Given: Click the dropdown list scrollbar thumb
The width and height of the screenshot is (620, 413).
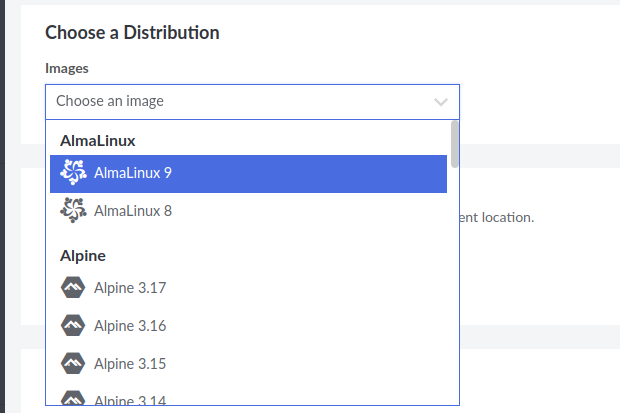Looking at the screenshot, I should (x=454, y=144).
